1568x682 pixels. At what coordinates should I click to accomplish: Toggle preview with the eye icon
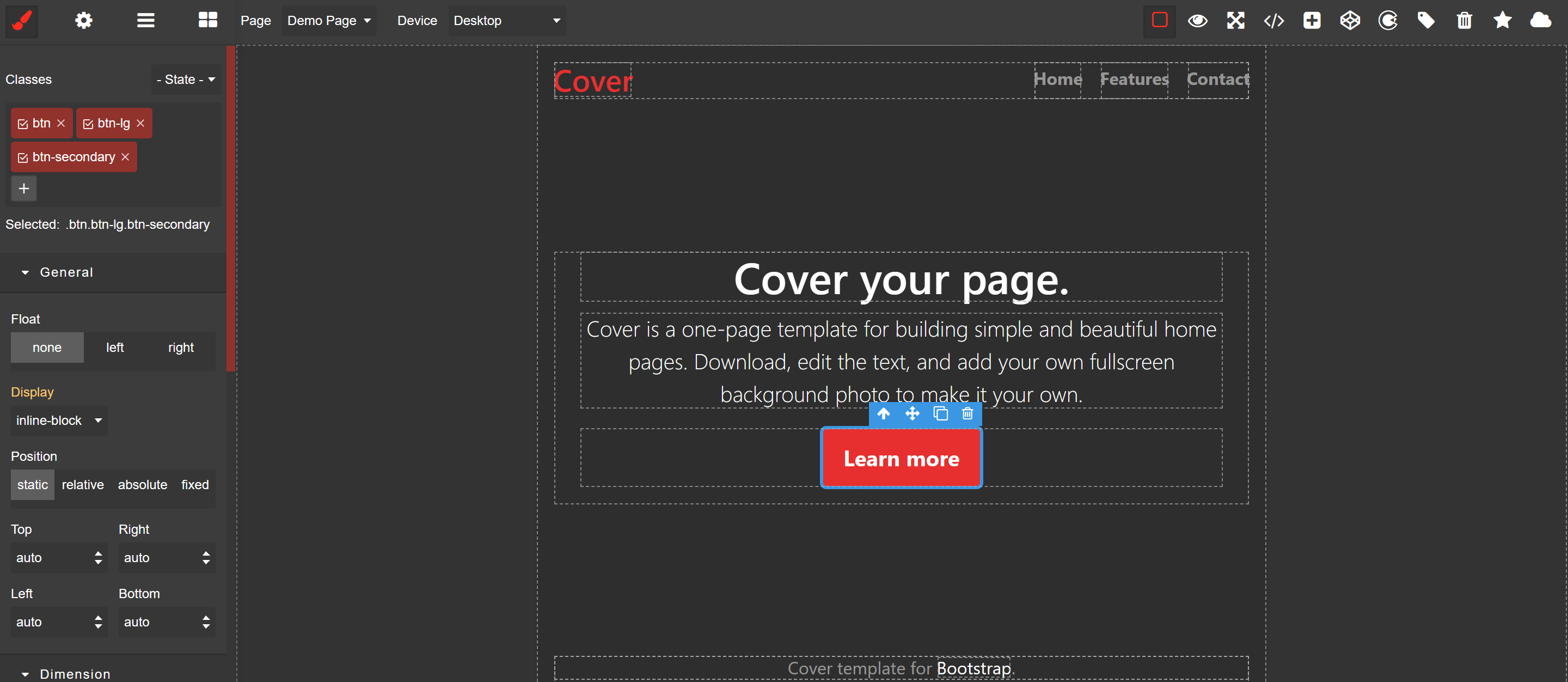tap(1197, 21)
